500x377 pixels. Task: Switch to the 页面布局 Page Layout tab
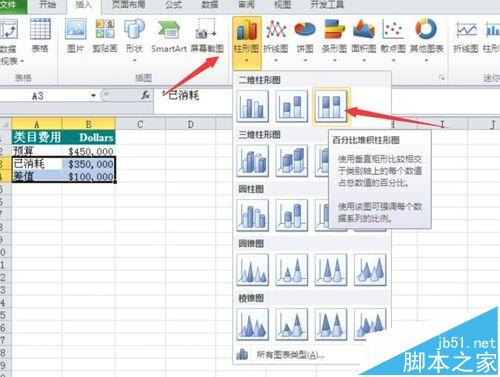tap(128, 5)
